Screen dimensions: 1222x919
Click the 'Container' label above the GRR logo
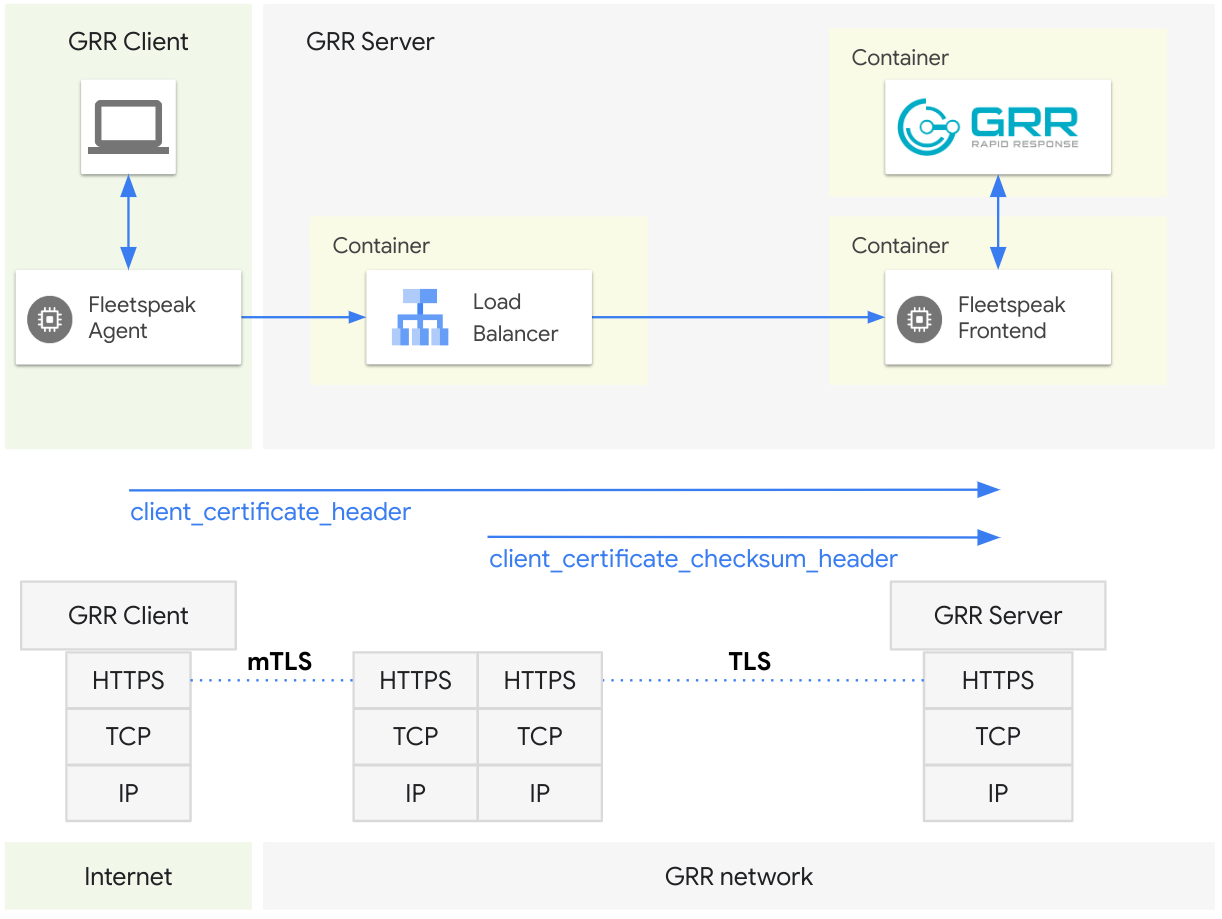[x=900, y=58]
